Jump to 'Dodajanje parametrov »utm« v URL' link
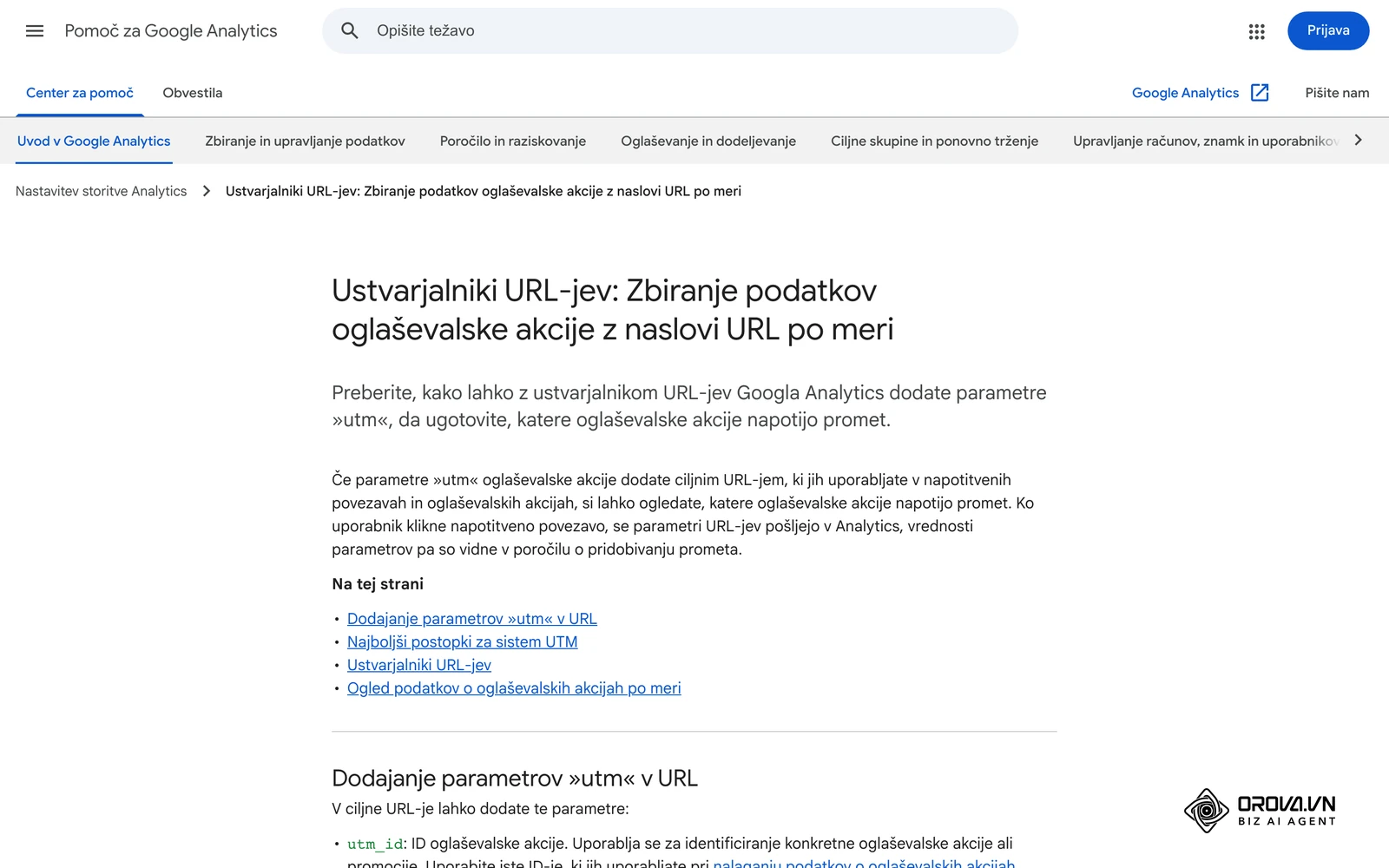The height and width of the screenshot is (868, 1389). pyautogui.click(x=472, y=619)
